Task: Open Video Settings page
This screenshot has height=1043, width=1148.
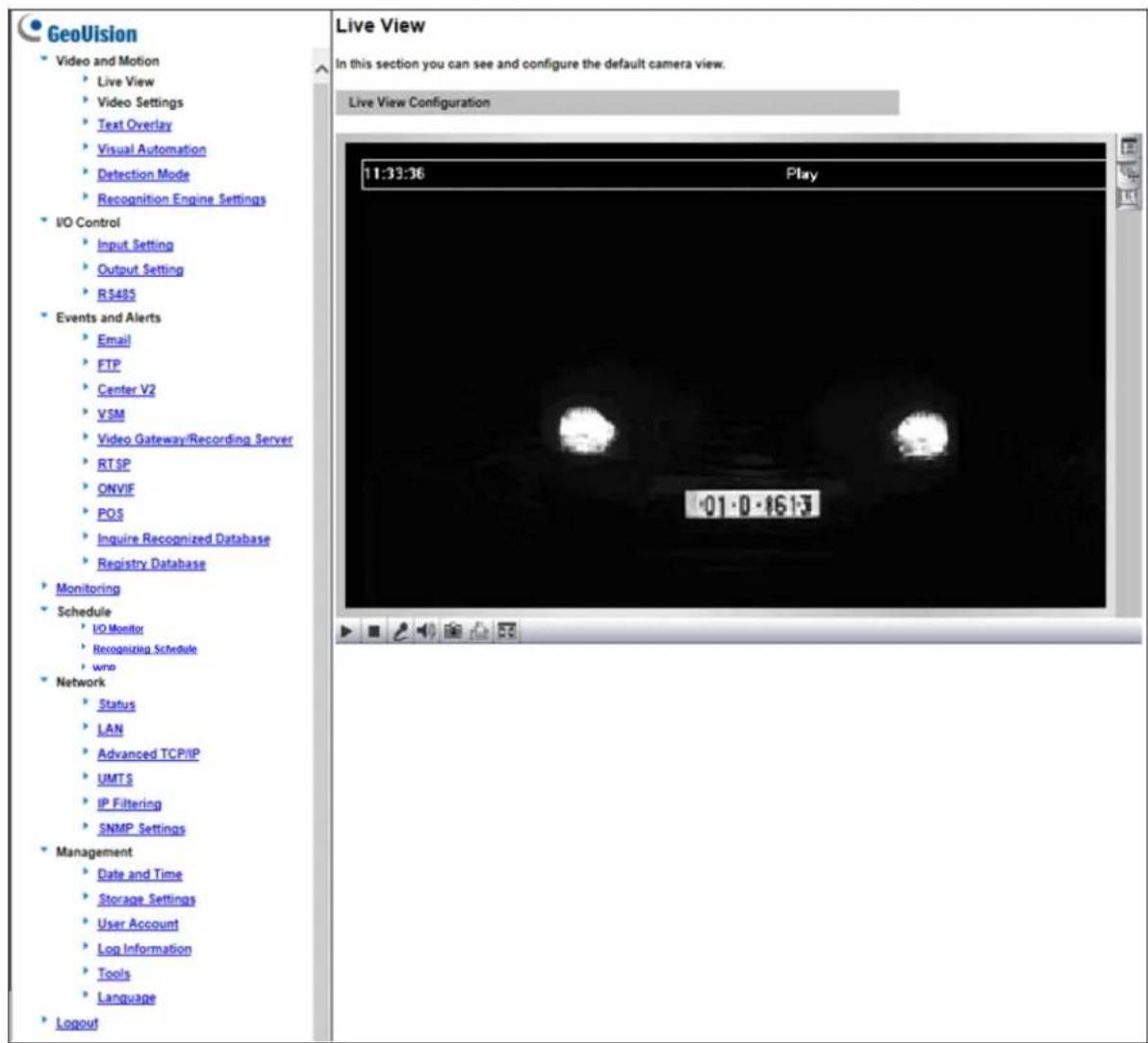Action: click(x=140, y=102)
